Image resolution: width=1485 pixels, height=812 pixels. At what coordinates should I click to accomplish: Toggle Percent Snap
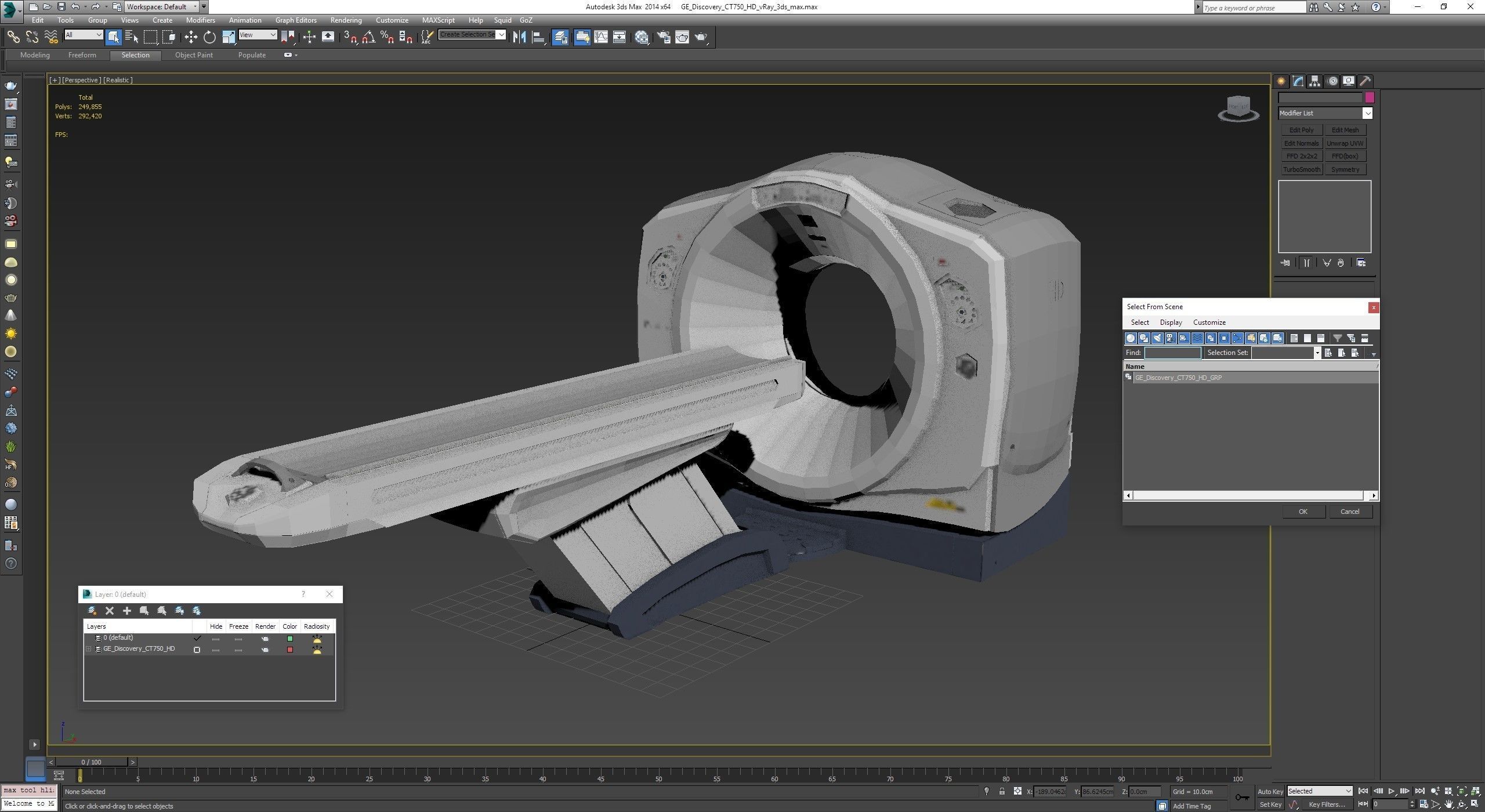click(x=387, y=37)
